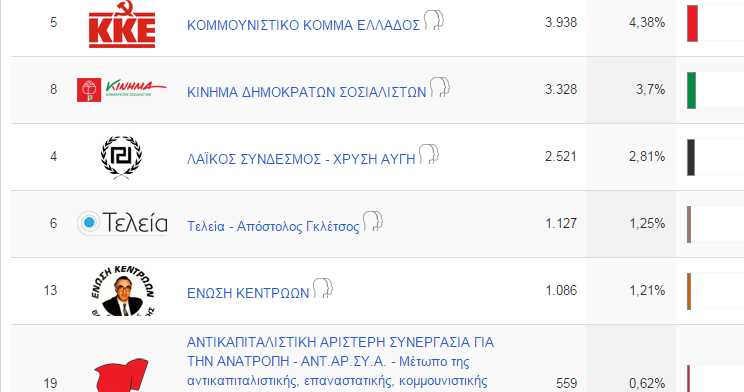
Task: Click the Ένωση Κεντρώων portrait logo
Action: tap(122, 291)
